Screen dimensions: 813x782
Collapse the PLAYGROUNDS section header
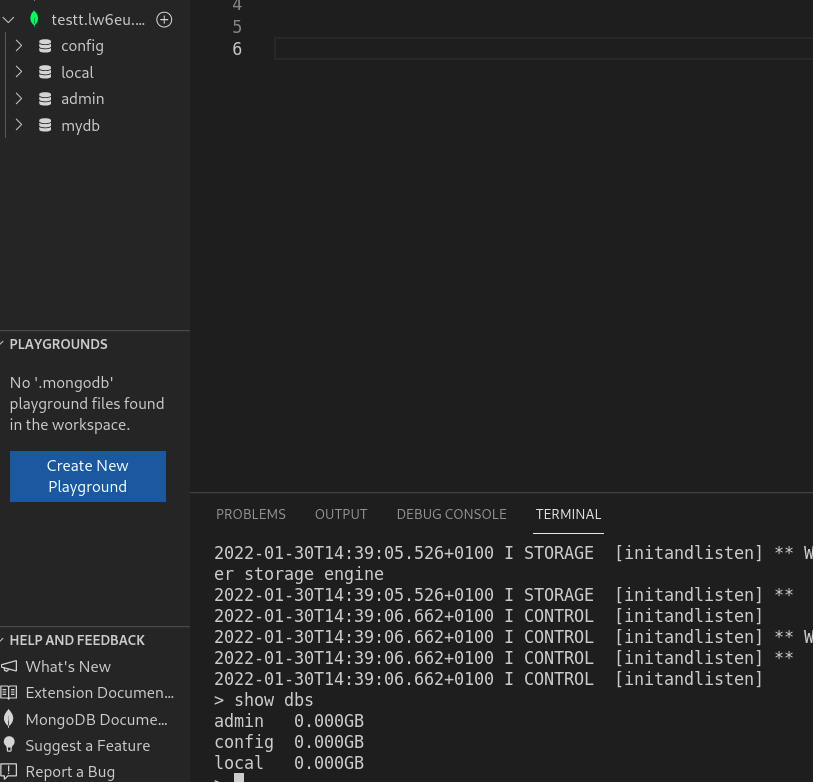[58, 344]
